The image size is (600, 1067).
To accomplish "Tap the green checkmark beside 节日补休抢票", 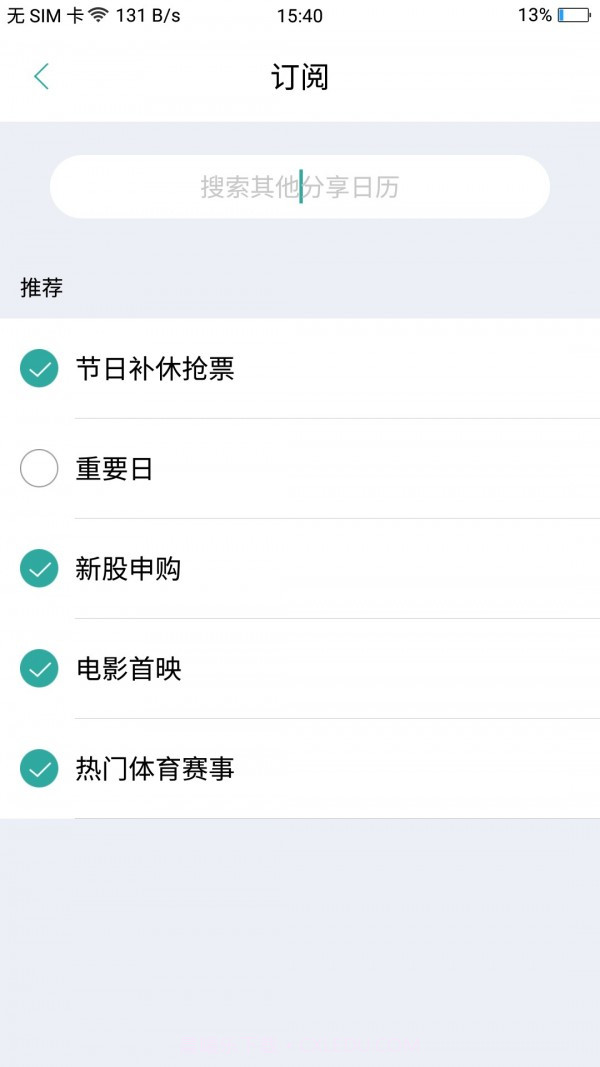I will click(38, 368).
